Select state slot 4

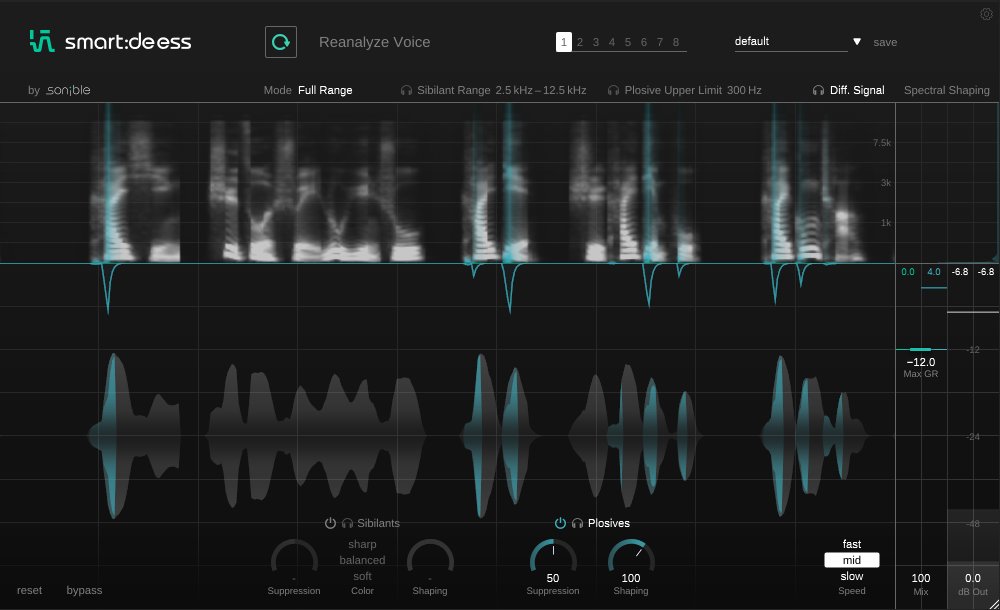(612, 42)
